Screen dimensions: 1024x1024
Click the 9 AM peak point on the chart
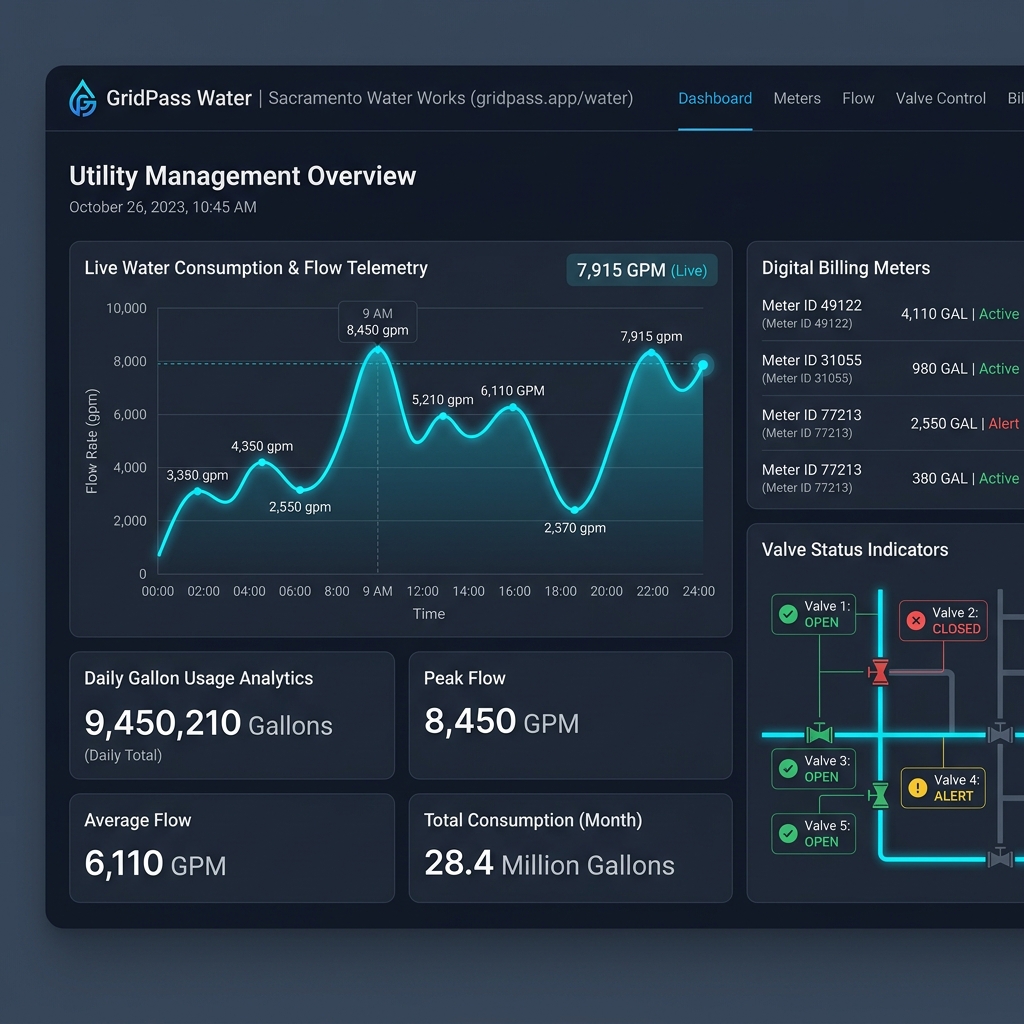(377, 350)
